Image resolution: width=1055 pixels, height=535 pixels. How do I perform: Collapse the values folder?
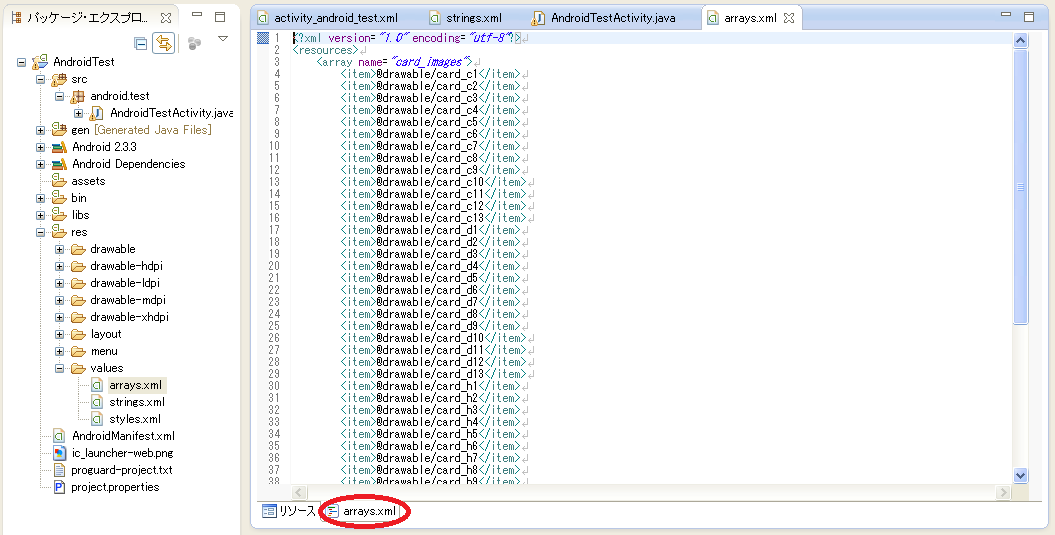click(60, 368)
